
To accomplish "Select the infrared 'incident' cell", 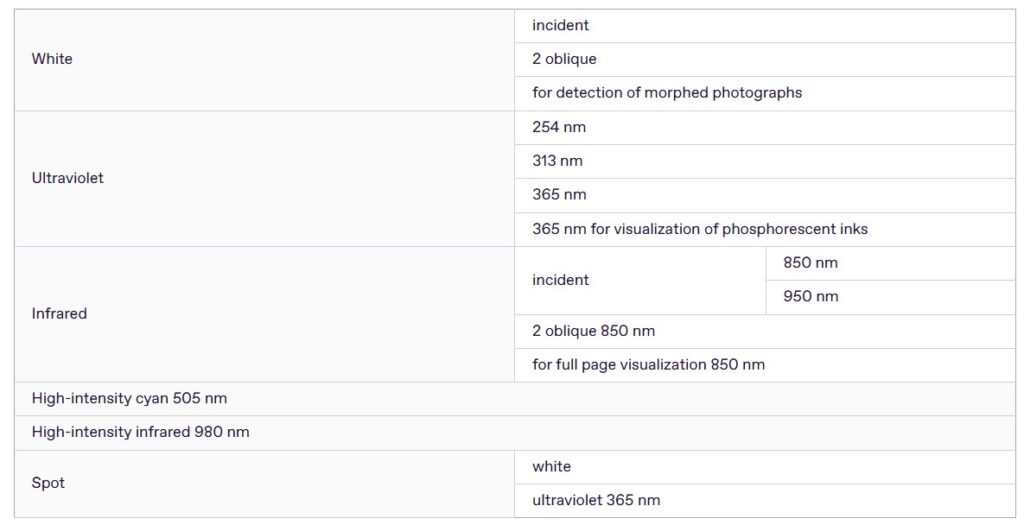I will [x=560, y=280].
